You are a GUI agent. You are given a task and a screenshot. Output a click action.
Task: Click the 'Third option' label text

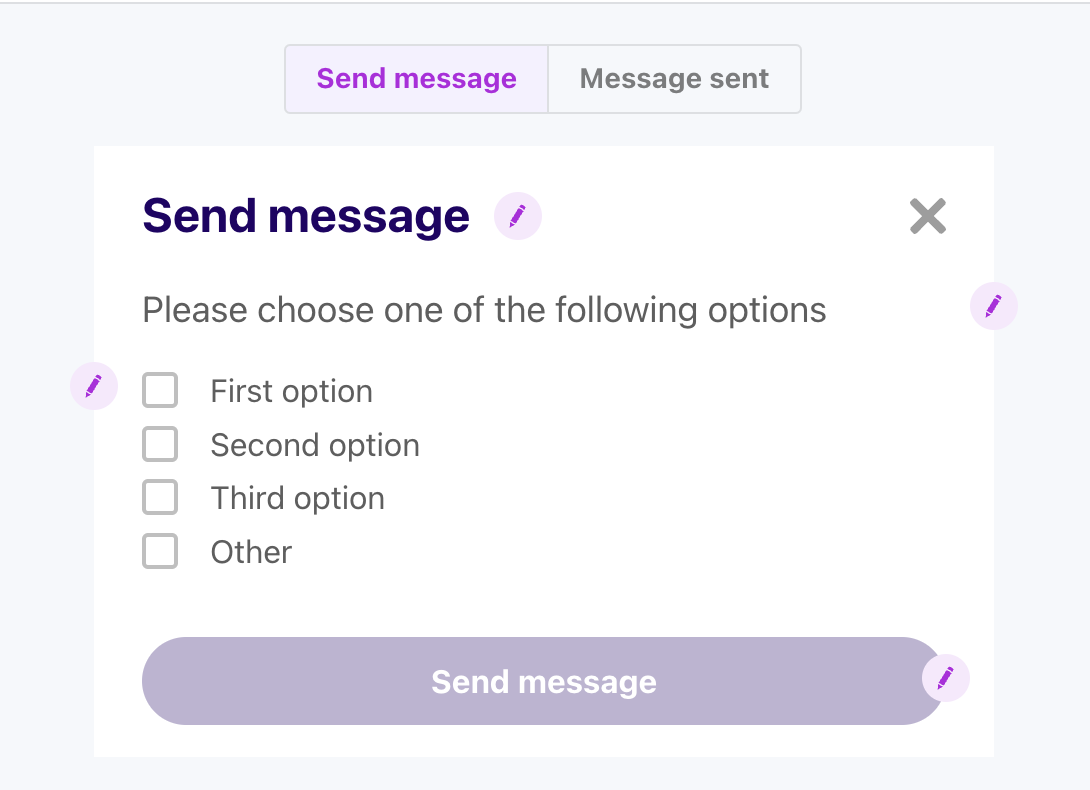297,498
